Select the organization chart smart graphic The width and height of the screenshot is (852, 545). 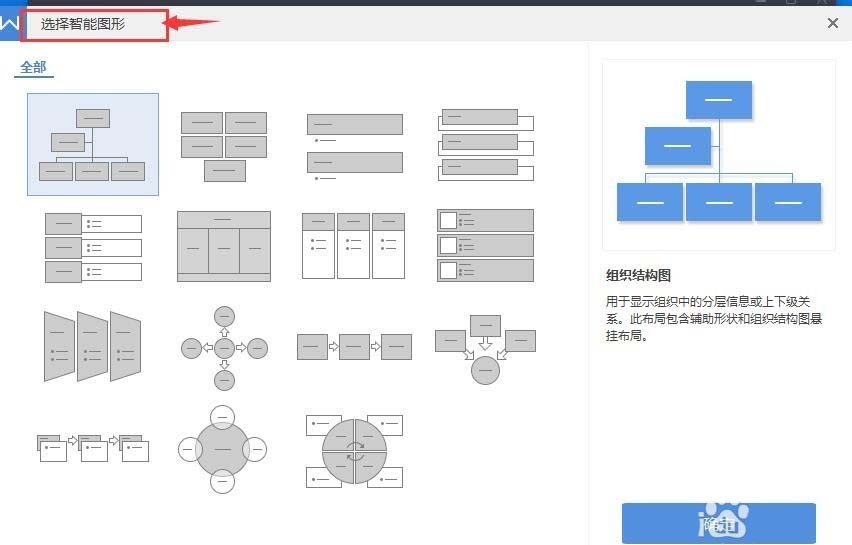[x=93, y=144]
